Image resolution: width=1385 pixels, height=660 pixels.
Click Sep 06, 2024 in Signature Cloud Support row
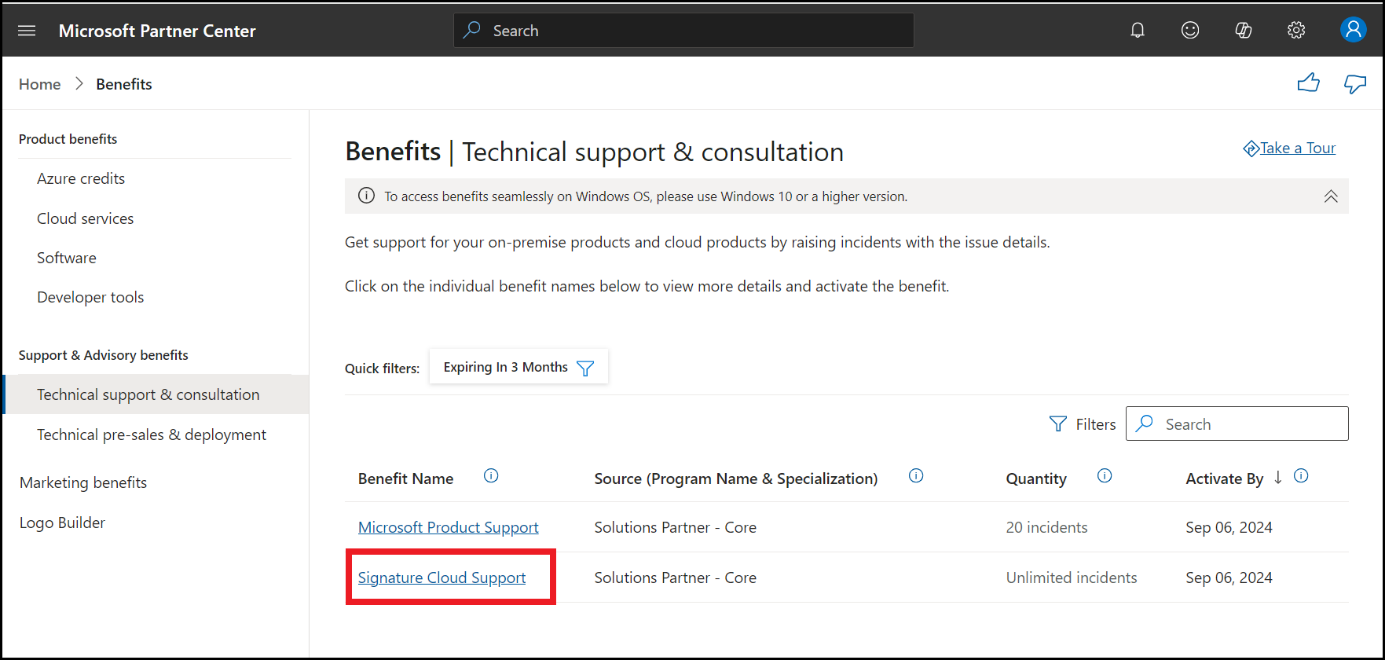(x=1229, y=577)
